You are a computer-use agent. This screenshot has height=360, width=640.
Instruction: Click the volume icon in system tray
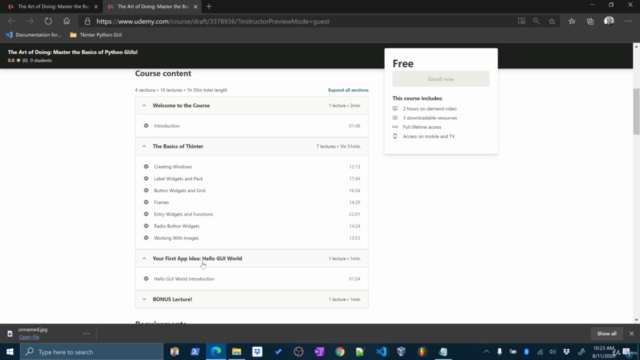click(553, 352)
